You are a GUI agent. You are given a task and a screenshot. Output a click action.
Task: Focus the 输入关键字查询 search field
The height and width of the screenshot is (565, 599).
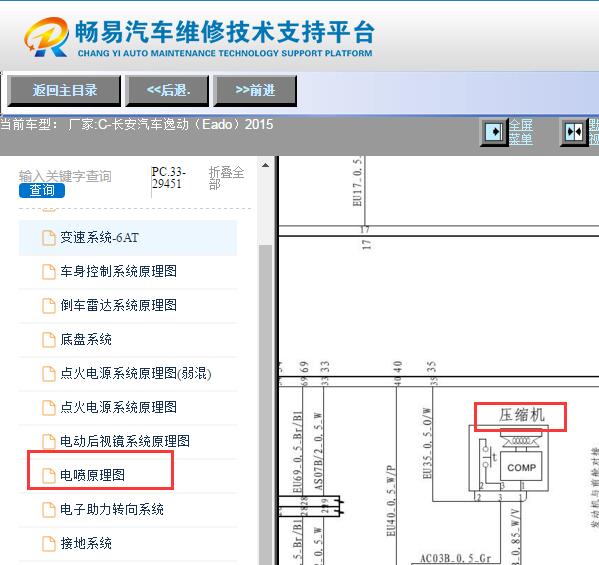point(65,176)
